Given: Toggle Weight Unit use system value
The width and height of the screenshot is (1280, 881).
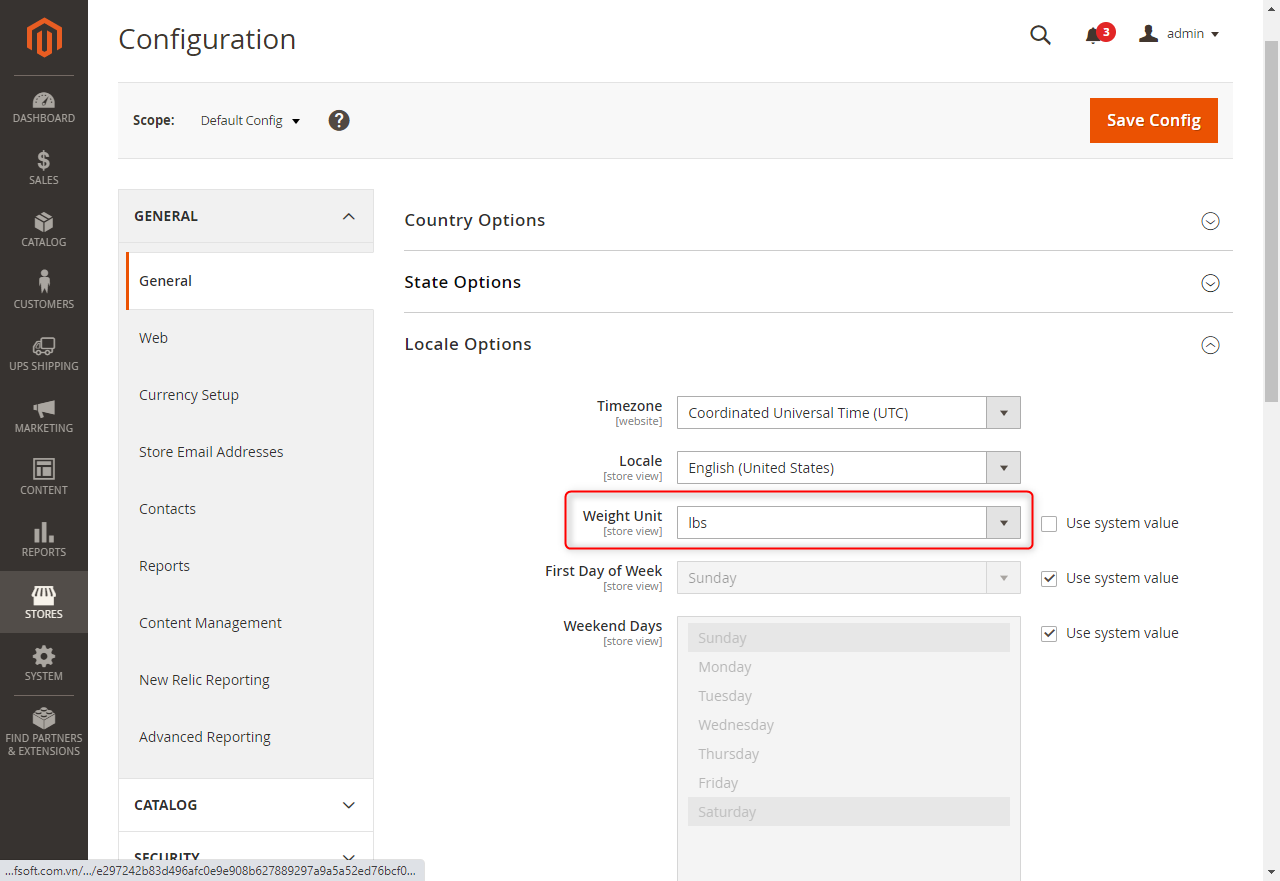Looking at the screenshot, I should pyautogui.click(x=1049, y=523).
